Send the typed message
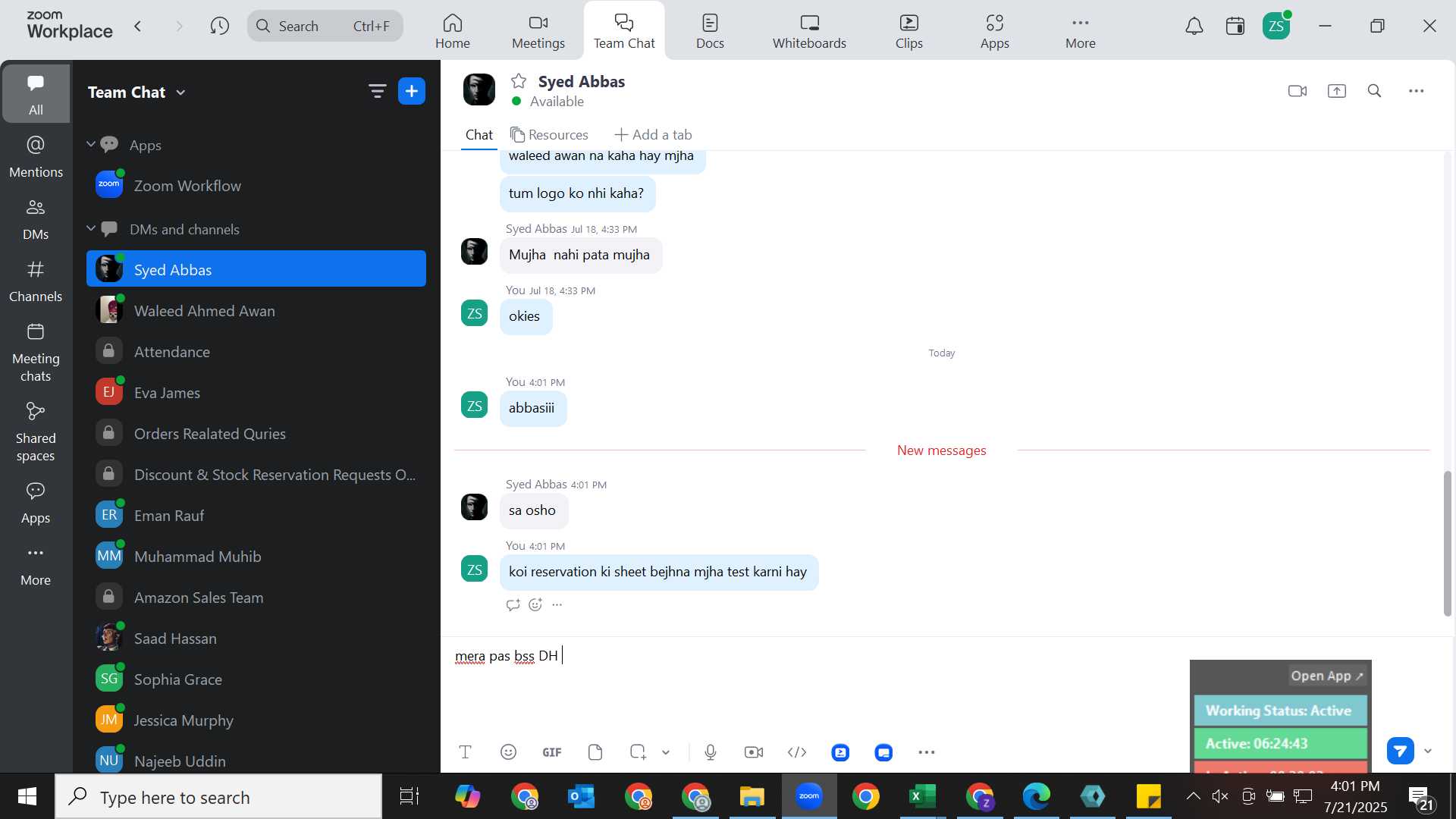This screenshot has height=819, width=1456. tap(1400, 751)
